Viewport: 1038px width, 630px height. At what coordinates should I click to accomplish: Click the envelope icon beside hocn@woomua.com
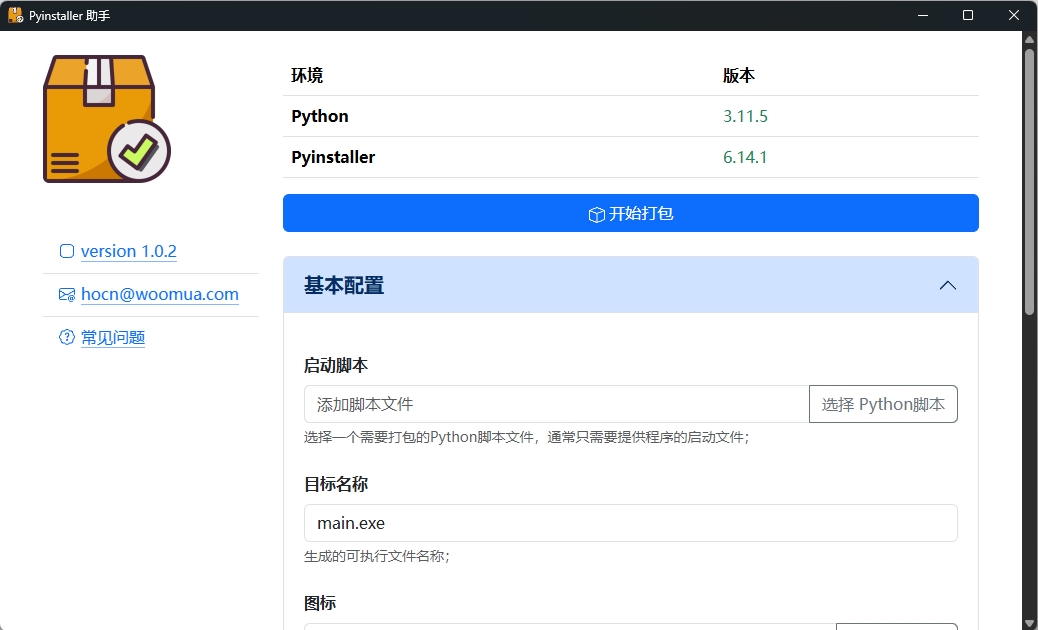[x=67, y=294]
